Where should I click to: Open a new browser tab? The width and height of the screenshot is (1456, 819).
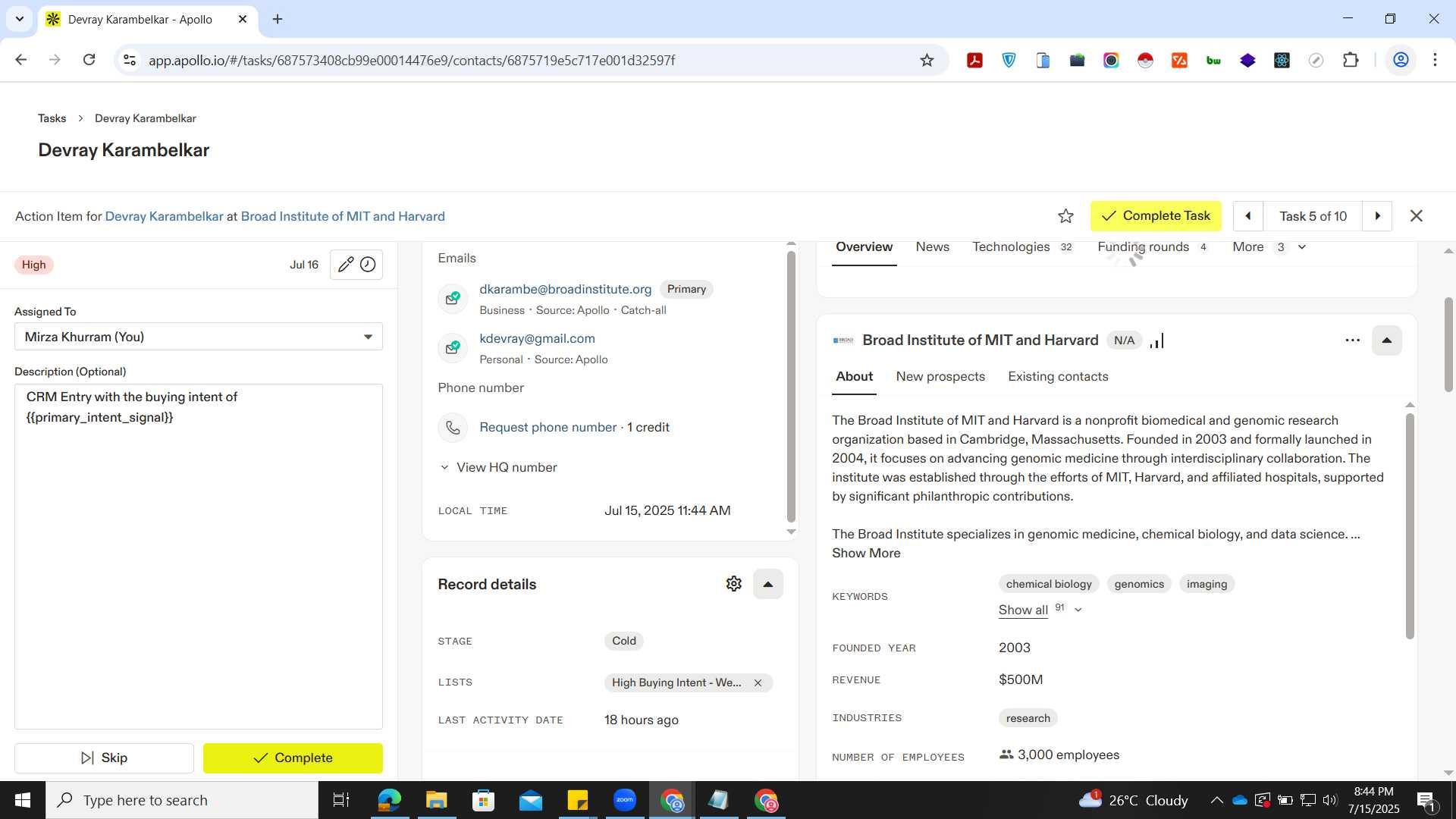click(278, 19)
